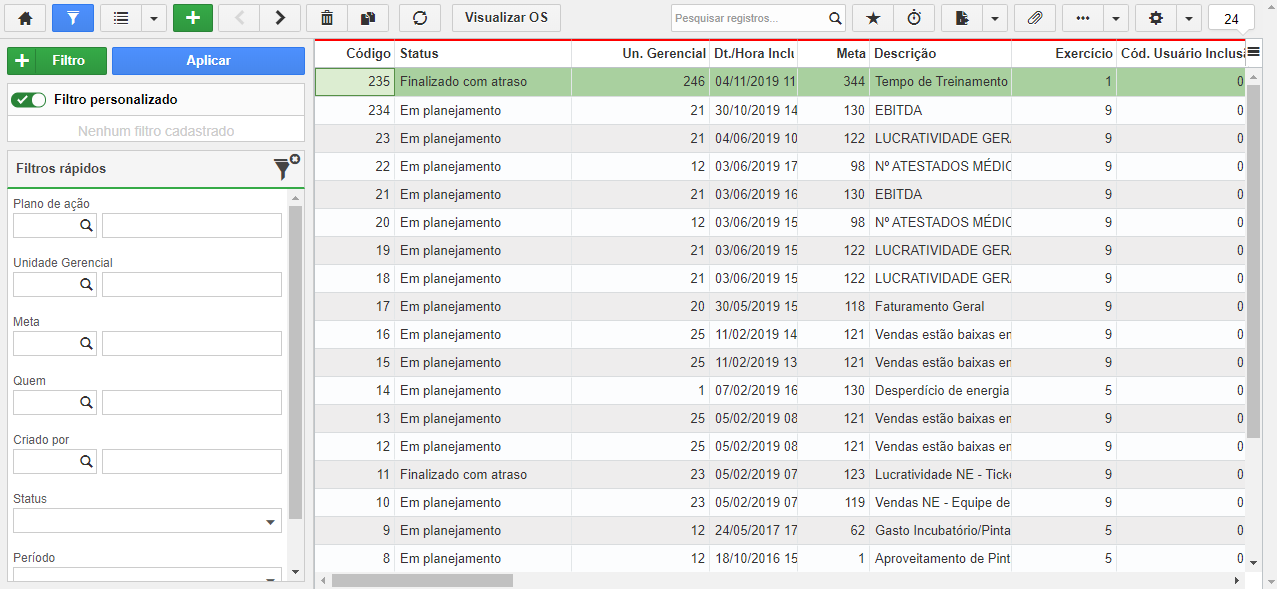Image resolution: width=1277 pixels, height=589 pixels.
Task: Open the grid columns menu icon
Action: click(x=1253, y=53)
